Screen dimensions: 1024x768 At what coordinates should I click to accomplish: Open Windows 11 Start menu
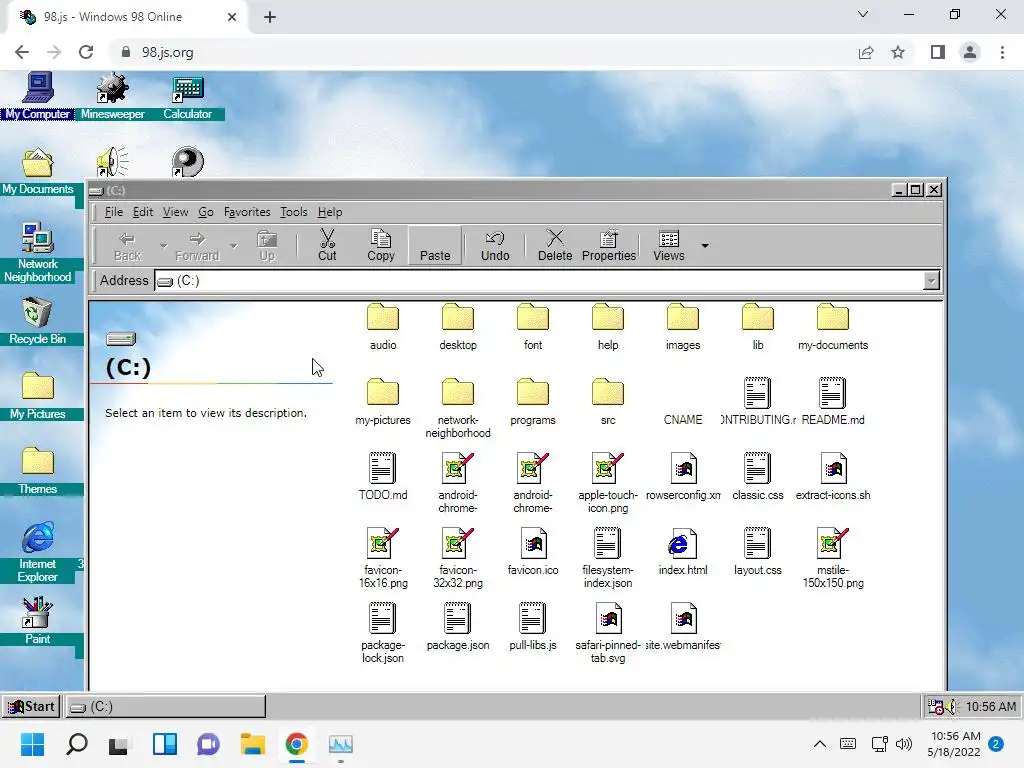tap(32, 744)
